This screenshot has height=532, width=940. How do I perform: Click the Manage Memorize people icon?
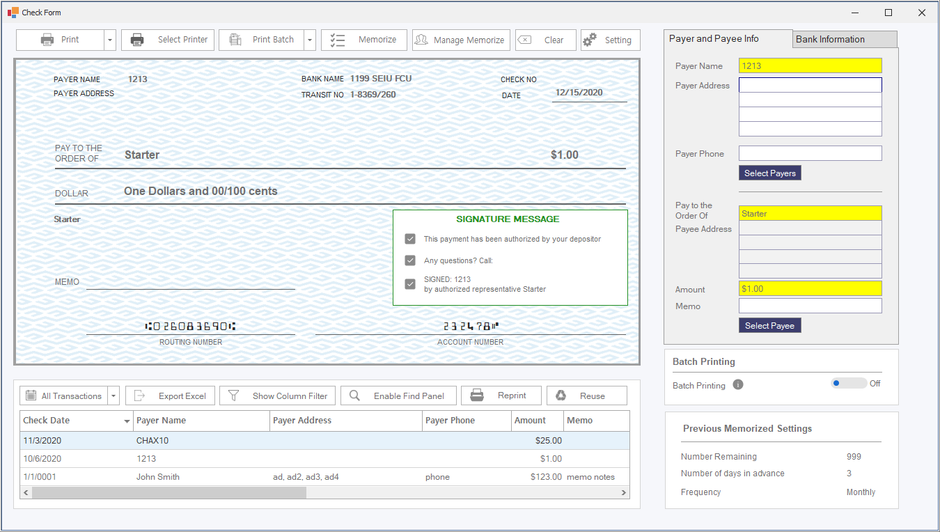(421, 40)
